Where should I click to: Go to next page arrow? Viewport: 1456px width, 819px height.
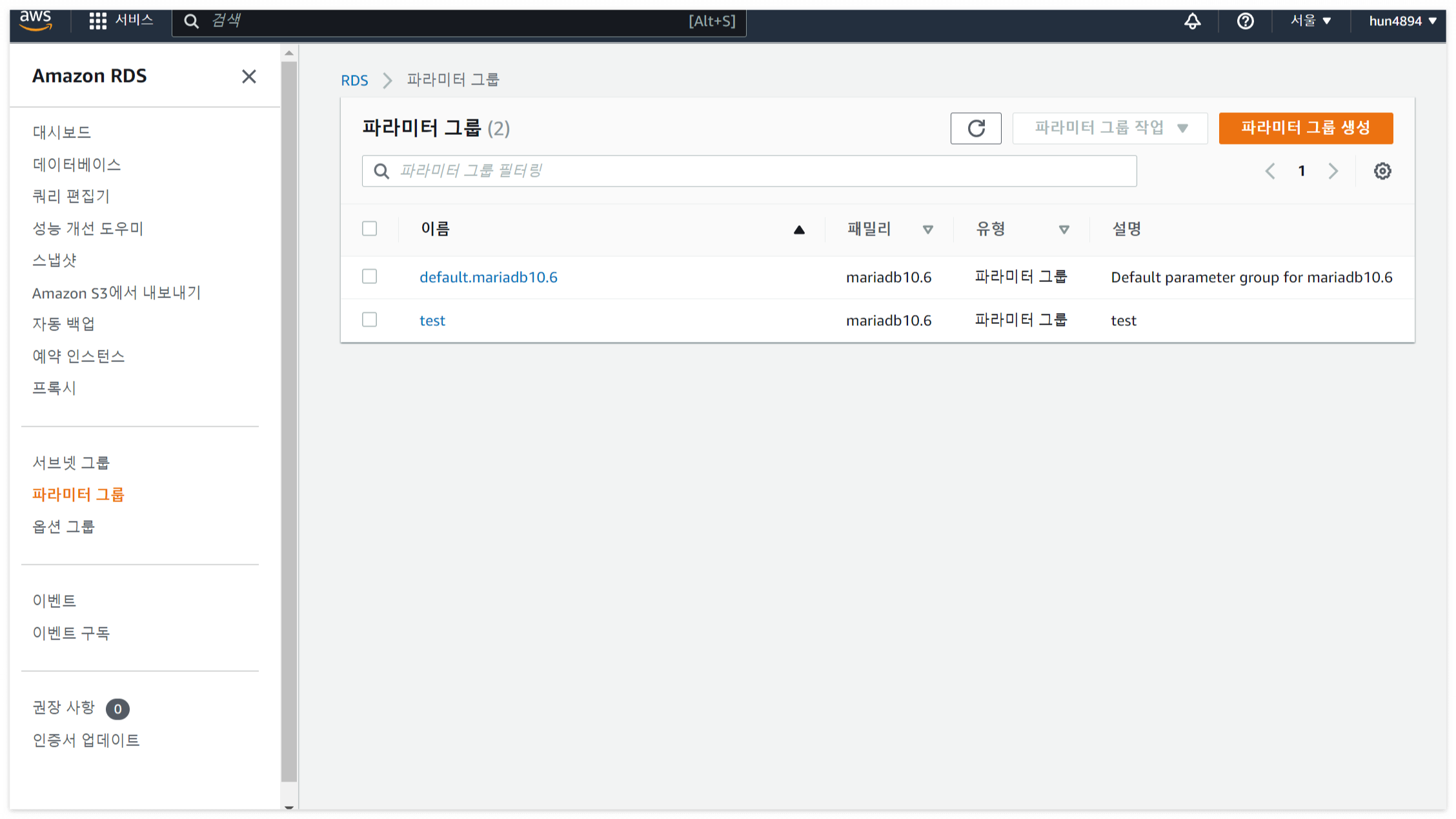(x=1333, y=171)
